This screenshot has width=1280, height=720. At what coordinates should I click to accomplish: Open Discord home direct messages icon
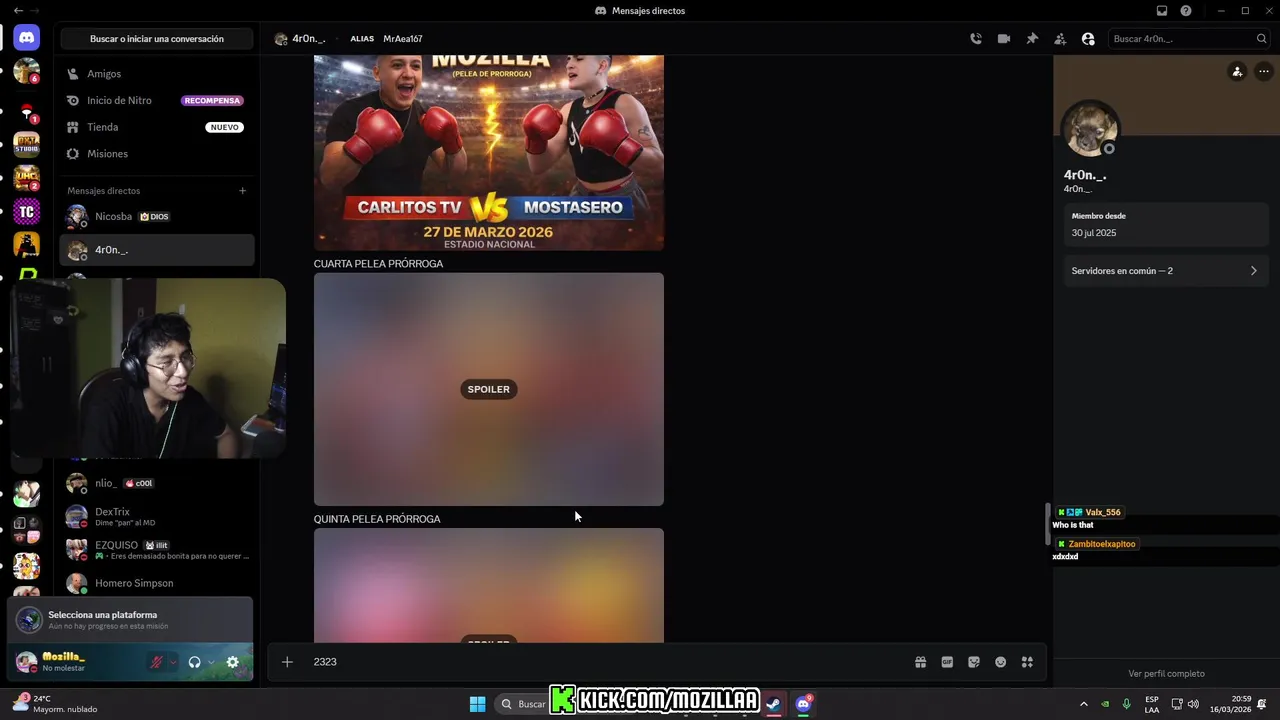(x=26, y=38)
